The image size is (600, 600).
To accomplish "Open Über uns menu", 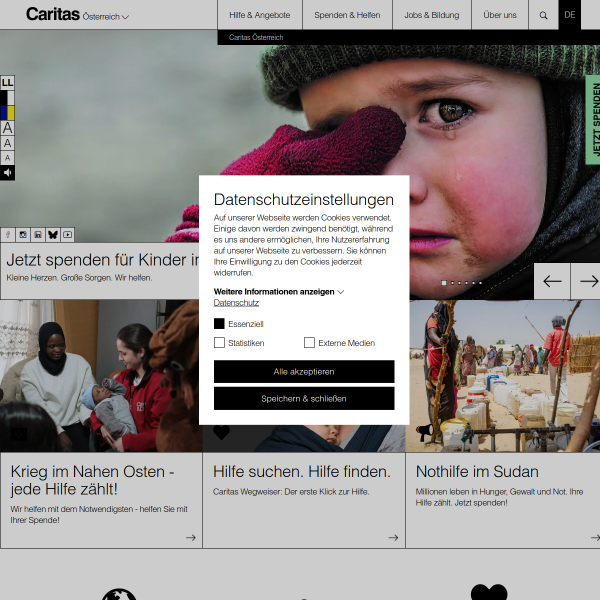I will (x=500, y=15).
